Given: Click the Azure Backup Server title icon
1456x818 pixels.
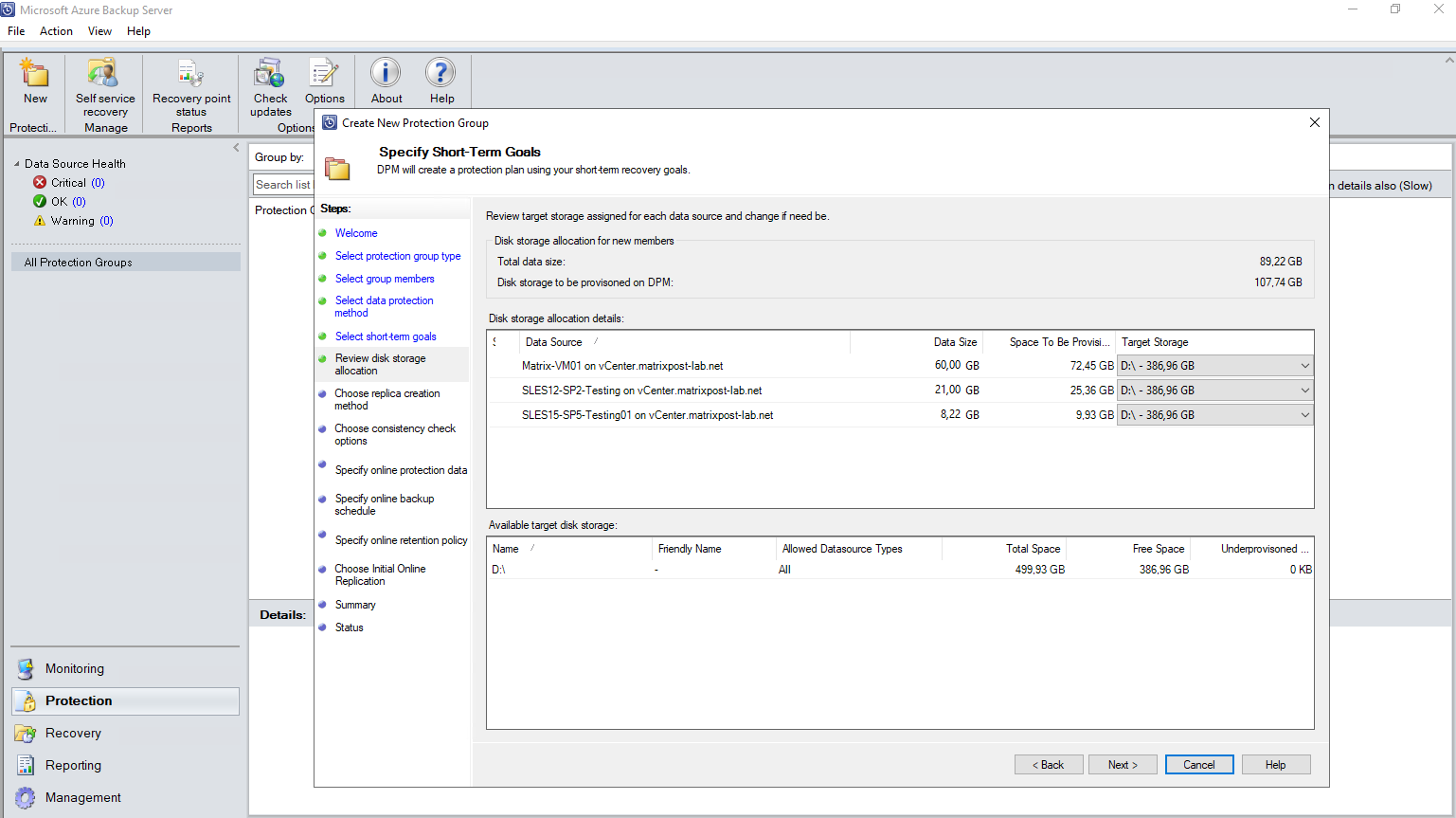Looking at the screenshot, I should click(x=8, y=9).
